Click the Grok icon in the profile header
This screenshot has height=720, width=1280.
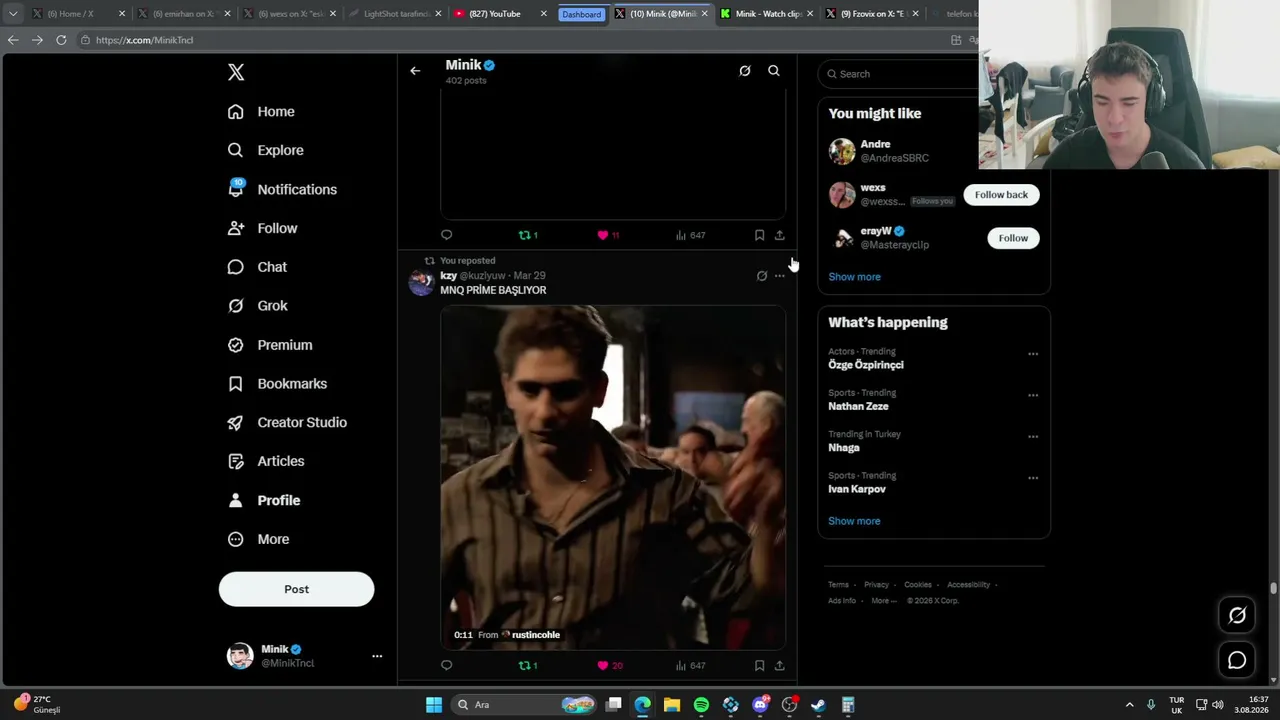click(745, 71)
